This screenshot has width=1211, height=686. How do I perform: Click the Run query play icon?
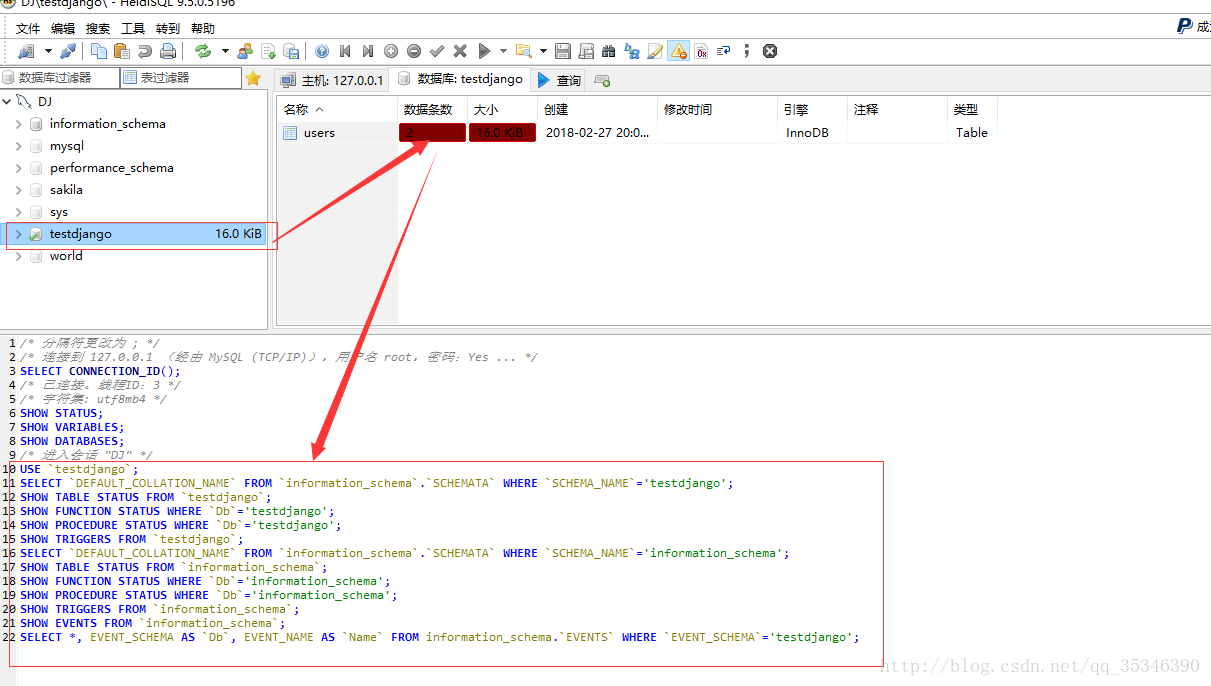(484, 51)
